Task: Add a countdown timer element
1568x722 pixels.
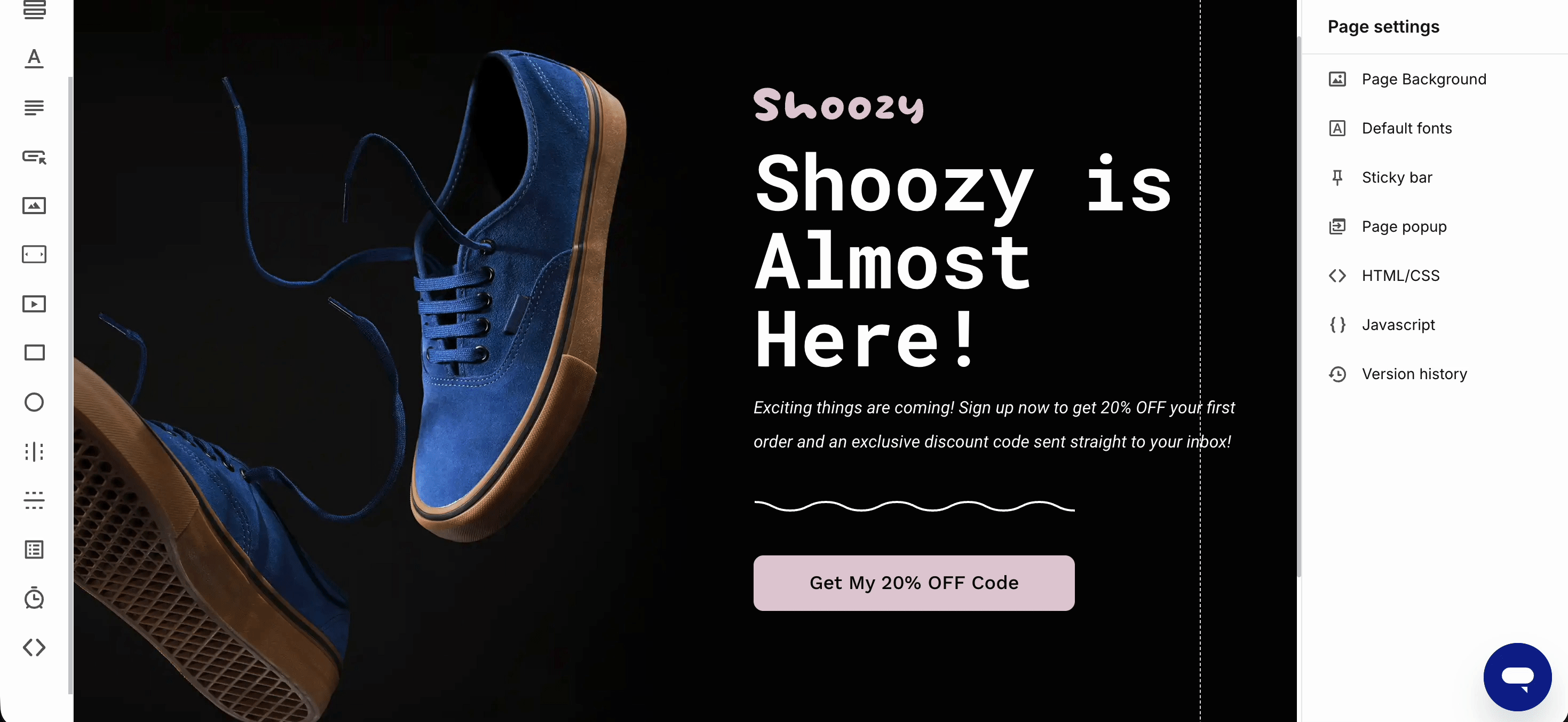Action: point(34,598)
